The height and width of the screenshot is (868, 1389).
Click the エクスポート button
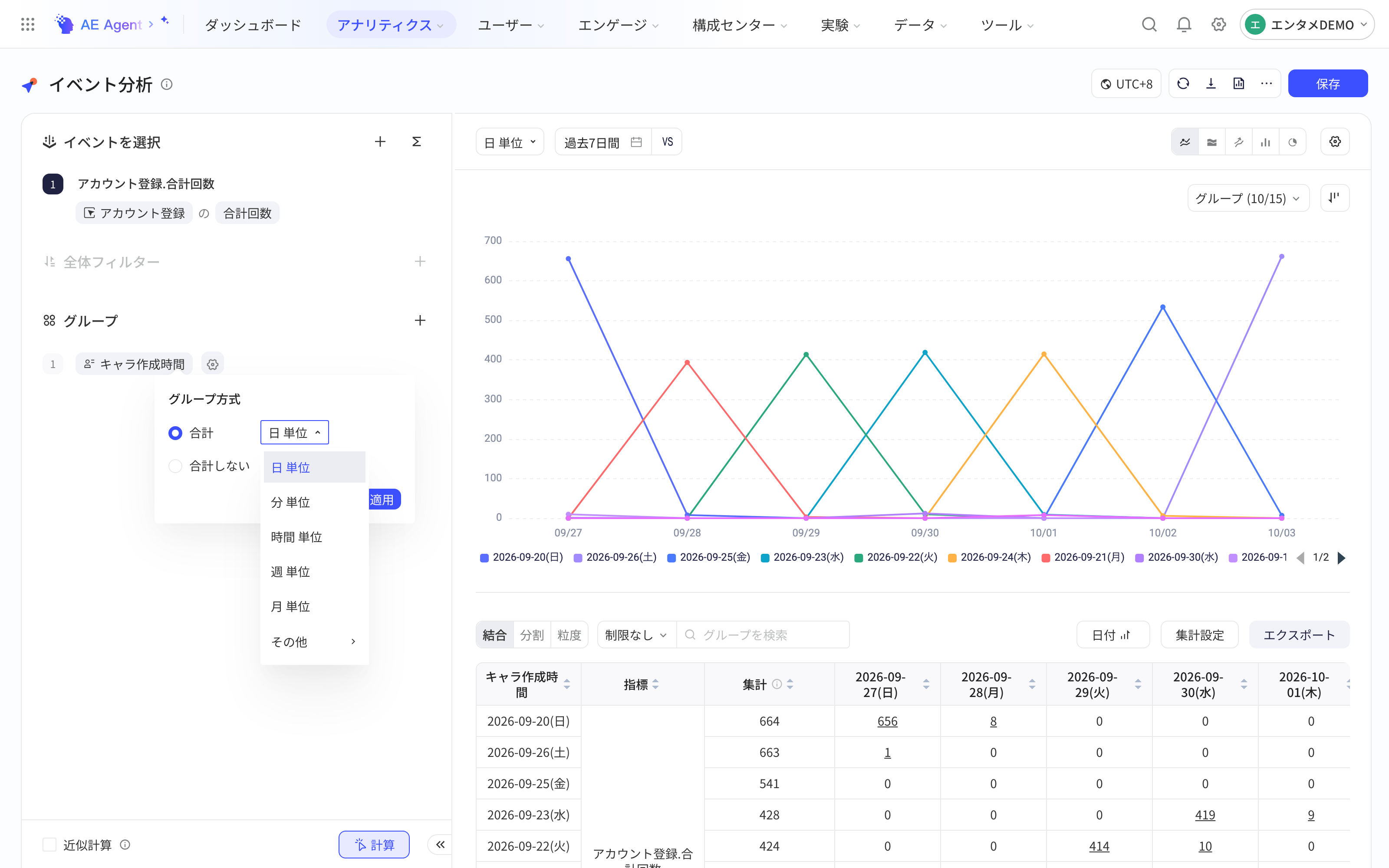pos(1299,635)
